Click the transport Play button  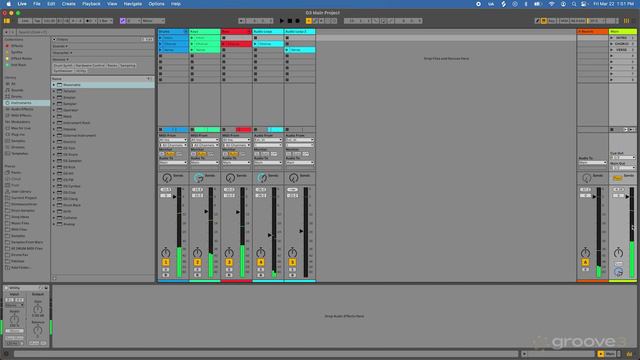click(x=282, y=21)
